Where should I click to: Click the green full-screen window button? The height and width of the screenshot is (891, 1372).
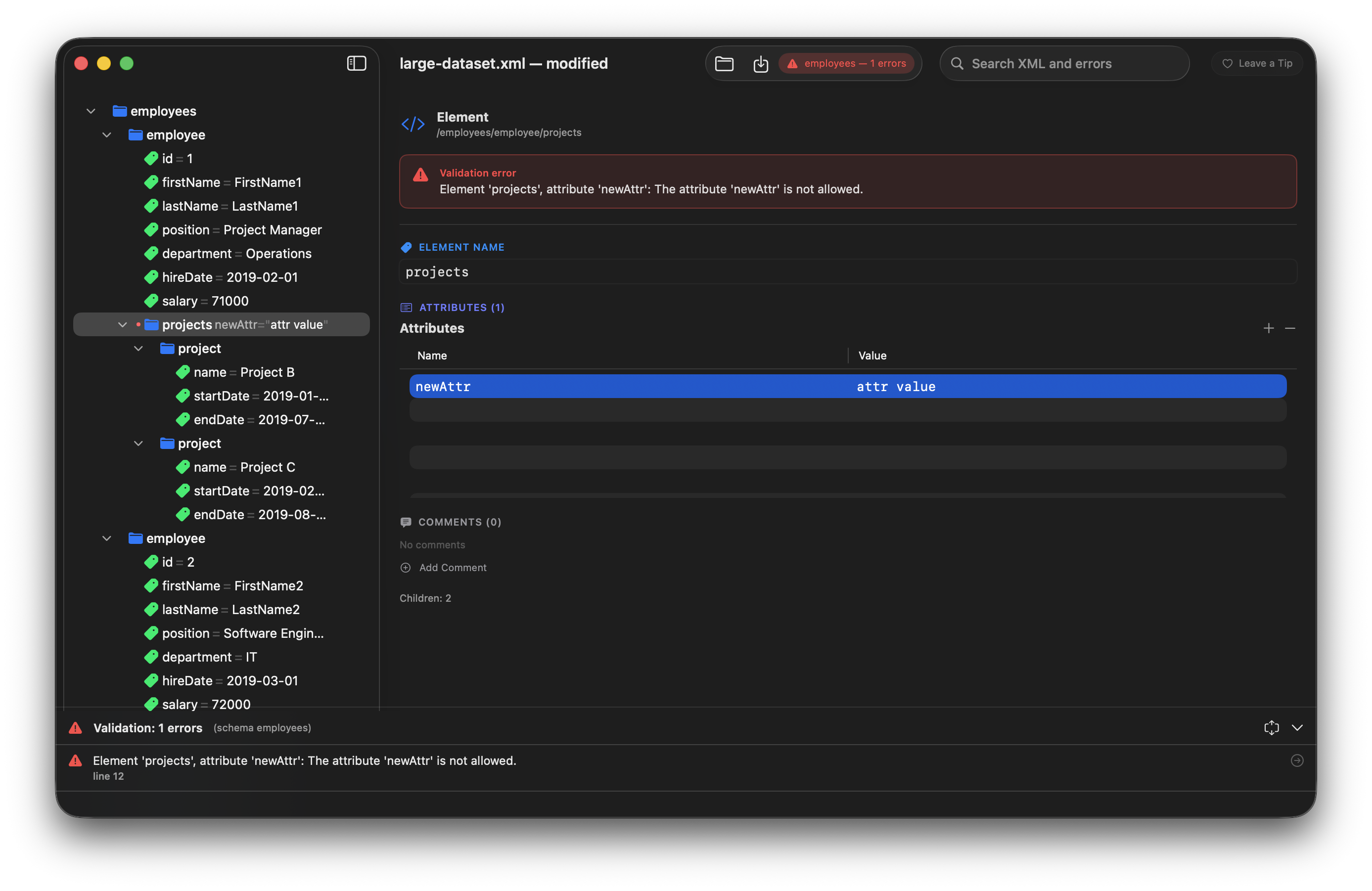tap(126, 63)
